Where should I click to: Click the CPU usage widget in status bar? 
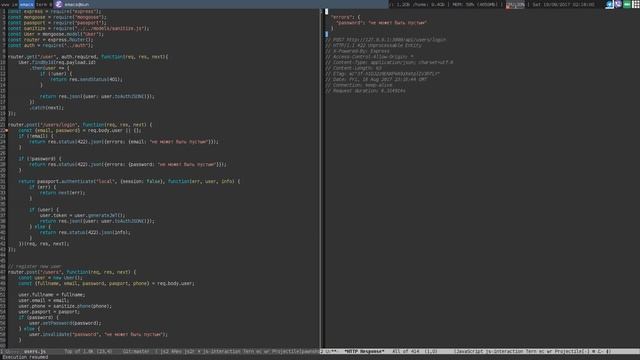point(515,4)
